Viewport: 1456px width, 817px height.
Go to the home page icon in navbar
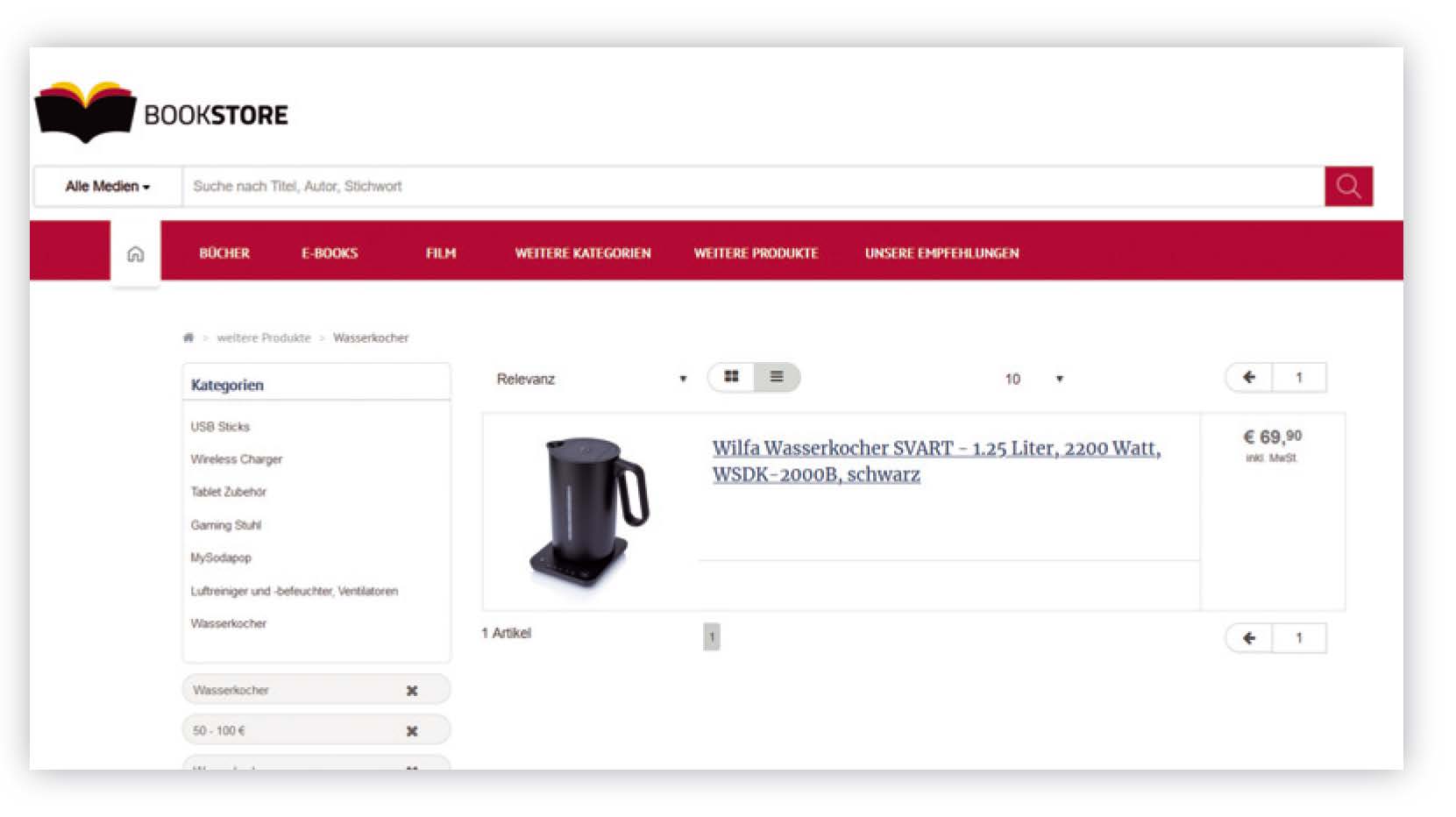[135, 254]
